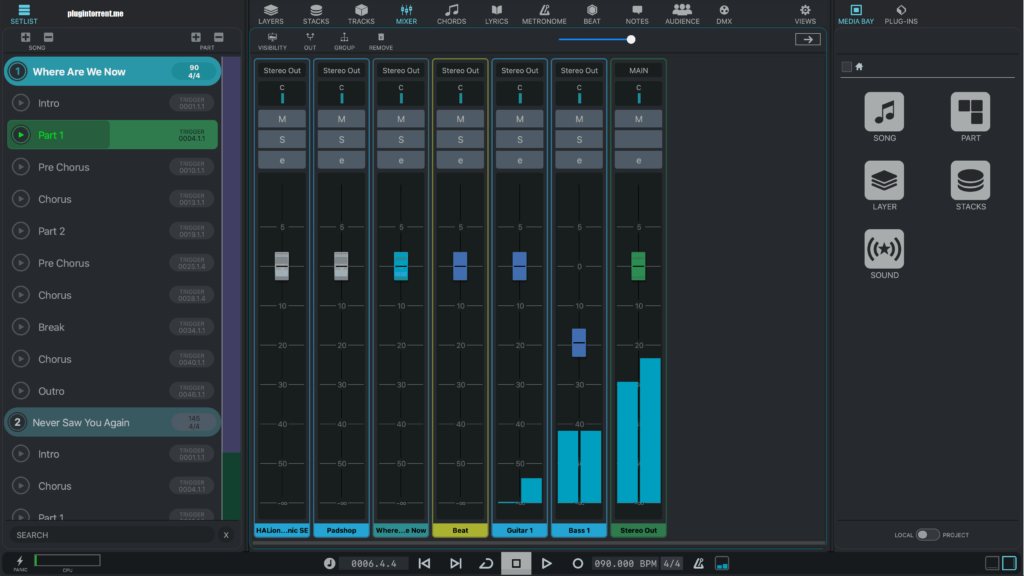The height and width of the screenshot is (576, 1024).
Task: Click the add Song plus icon
Action: click(x=25, y=37)
